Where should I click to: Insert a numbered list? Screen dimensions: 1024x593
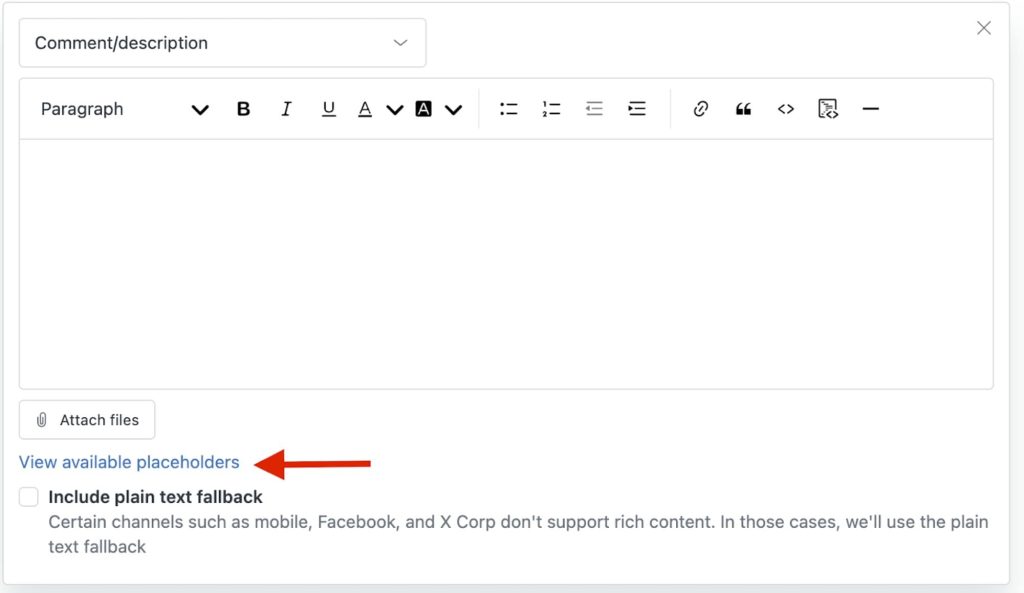(x=551, y=109)
